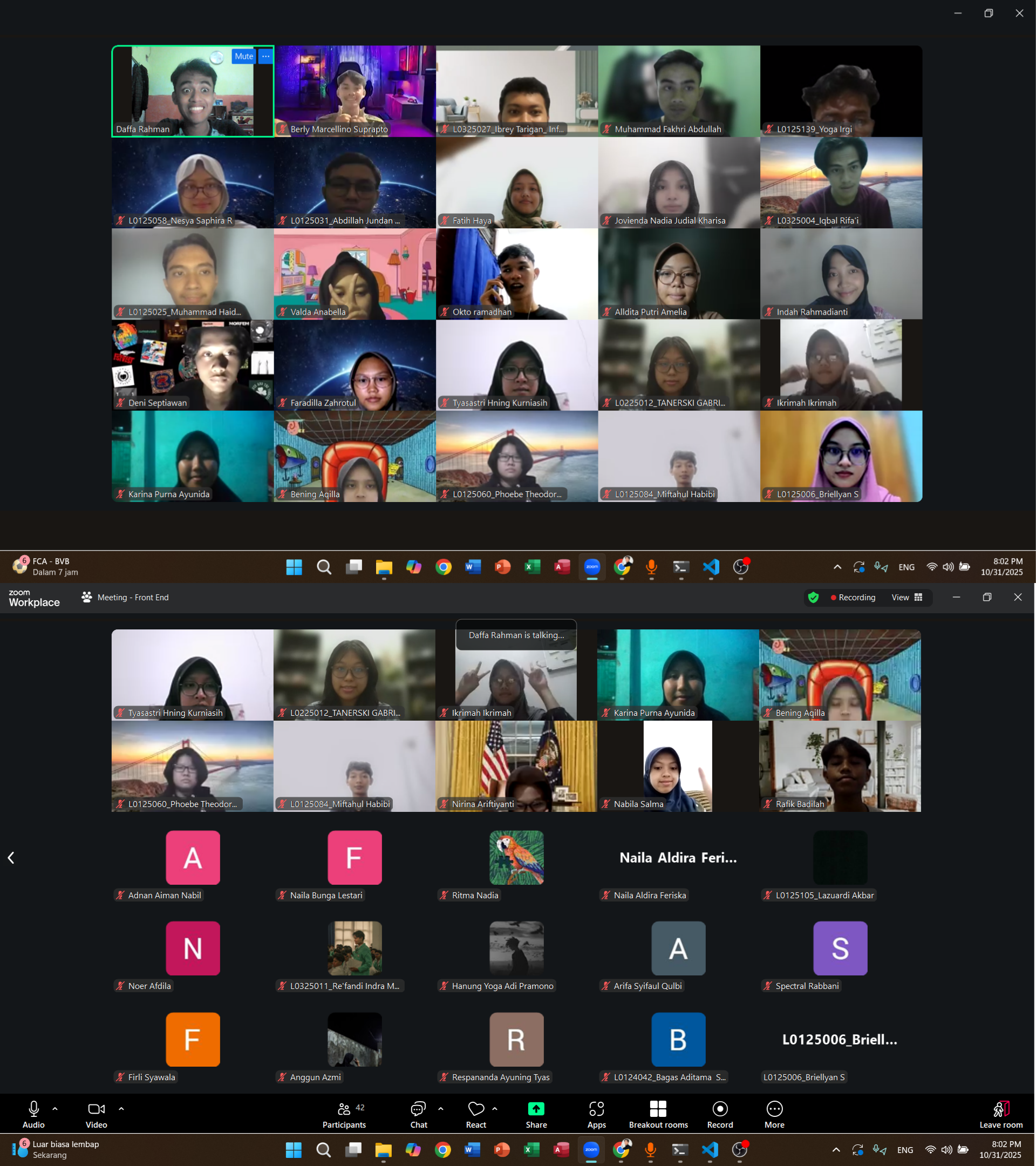Go to previous page of participants

point(11,857)
